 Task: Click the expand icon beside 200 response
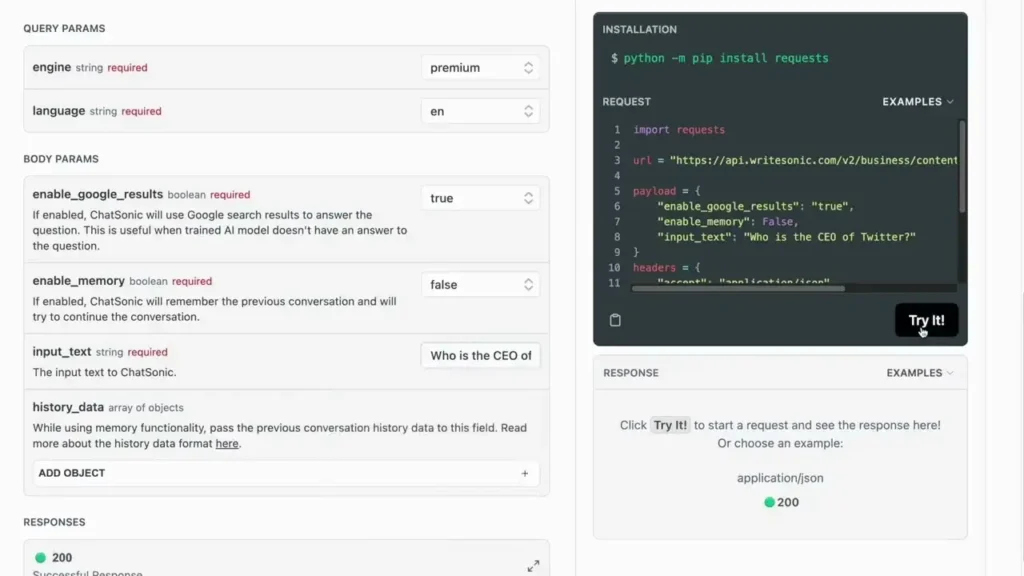(533, 566)
